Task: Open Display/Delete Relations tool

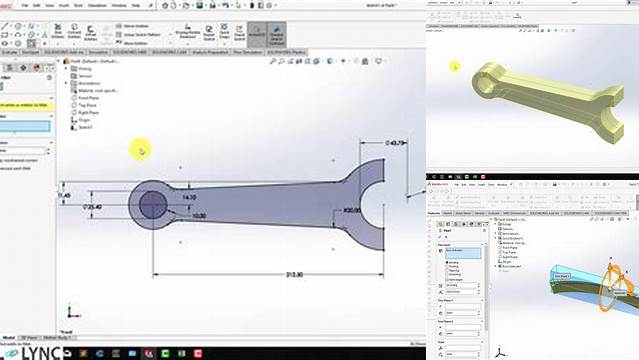Action: [188, 32]
